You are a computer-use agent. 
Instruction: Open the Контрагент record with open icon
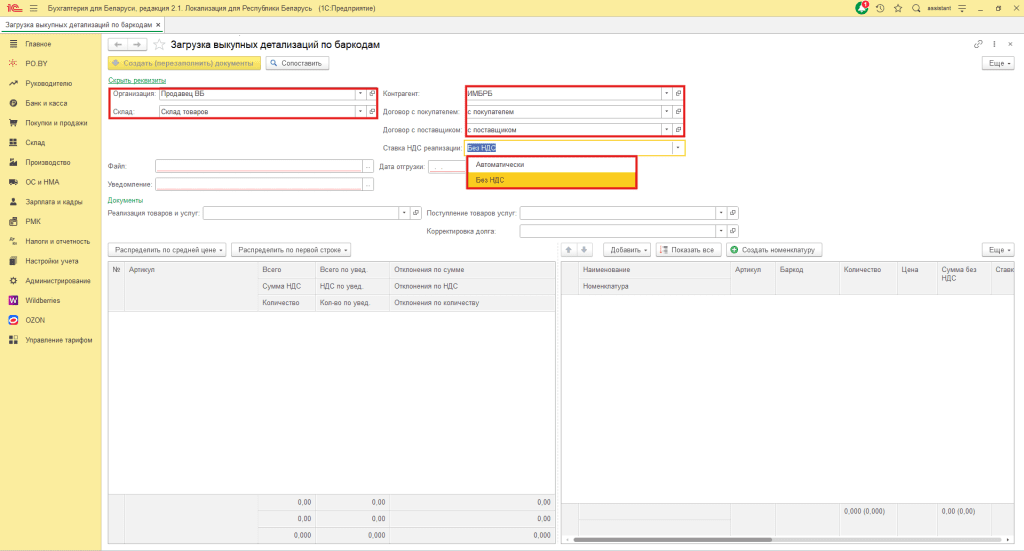[678, 93]
